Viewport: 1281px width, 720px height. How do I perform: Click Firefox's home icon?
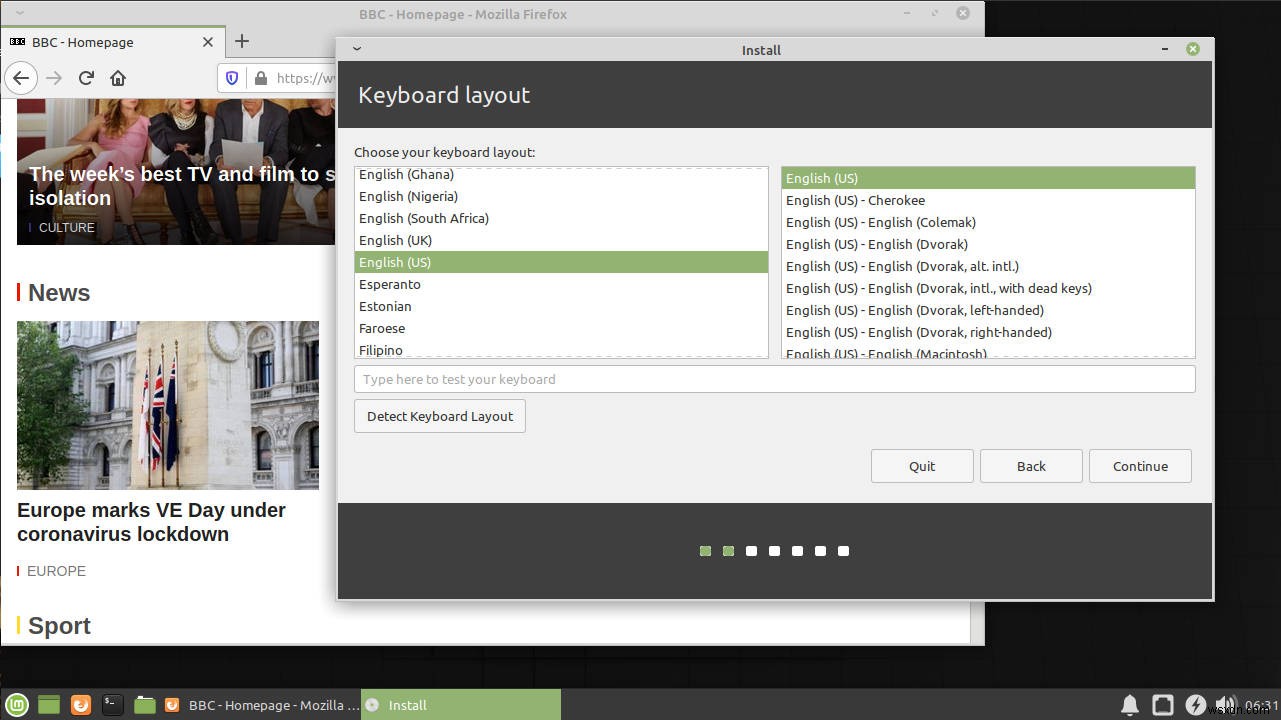point(118,77)
